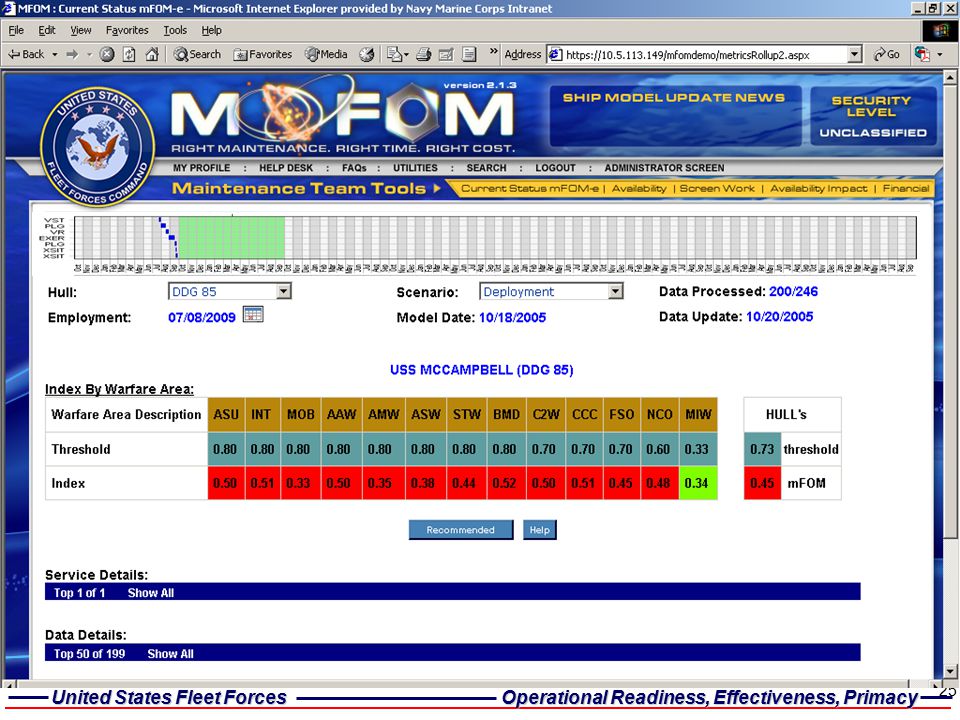Click the Employment date 07/08/2009
The height and width of the screenshot is (720, 960).
[201, 318]
